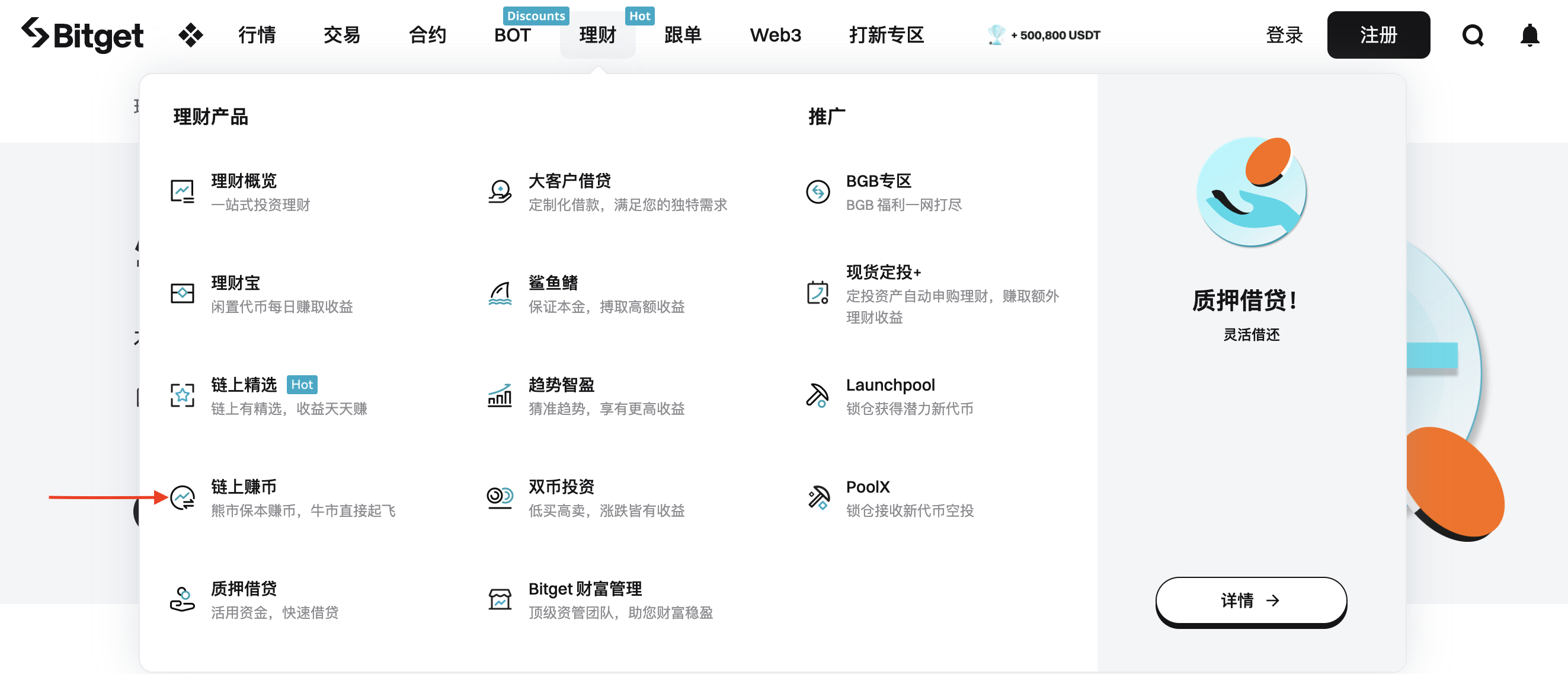Open the four-diamond apps grid icon
Viewport: 1568px width, 674px height.
[x=191, y=36]
